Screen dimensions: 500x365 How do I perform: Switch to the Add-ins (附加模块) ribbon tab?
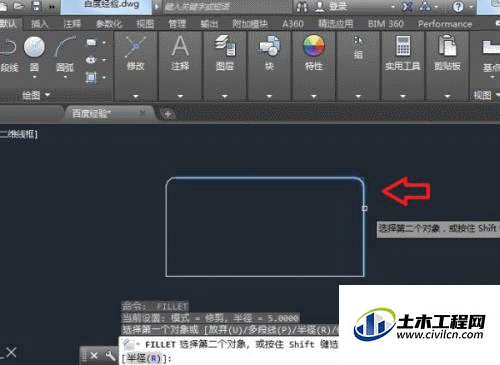point(250,24)
